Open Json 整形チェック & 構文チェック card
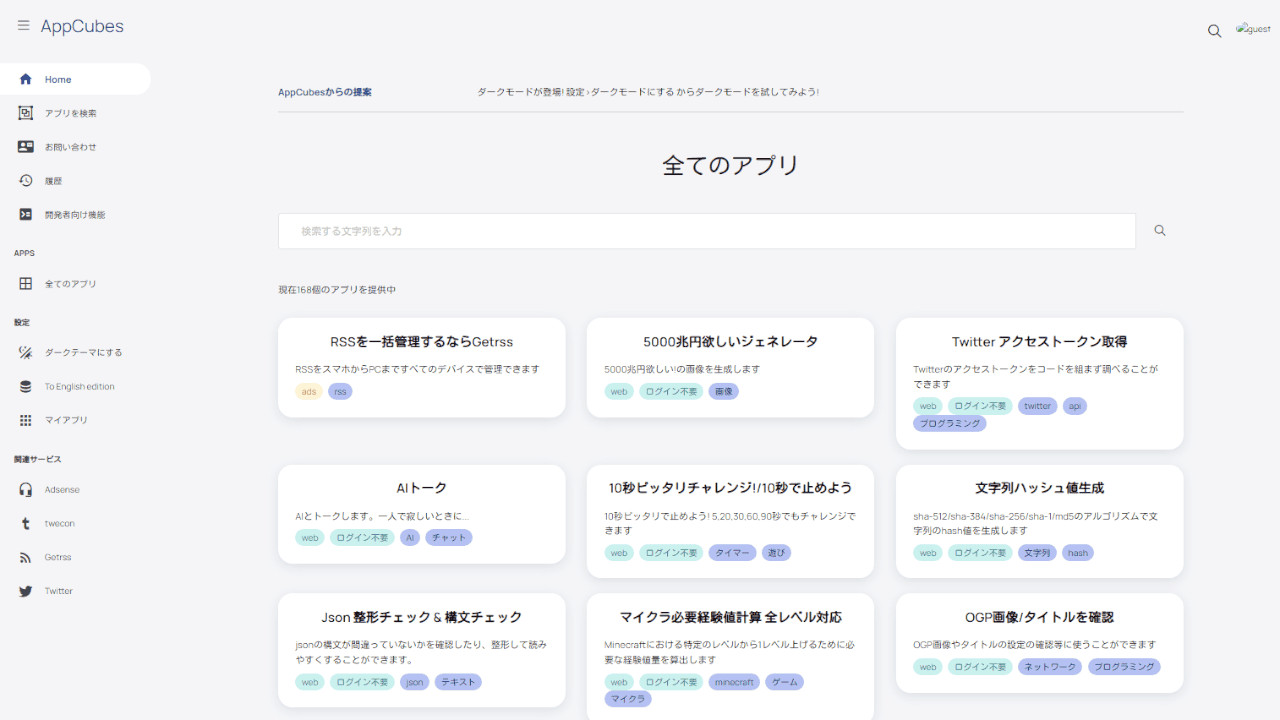 [x=421, y=650]
